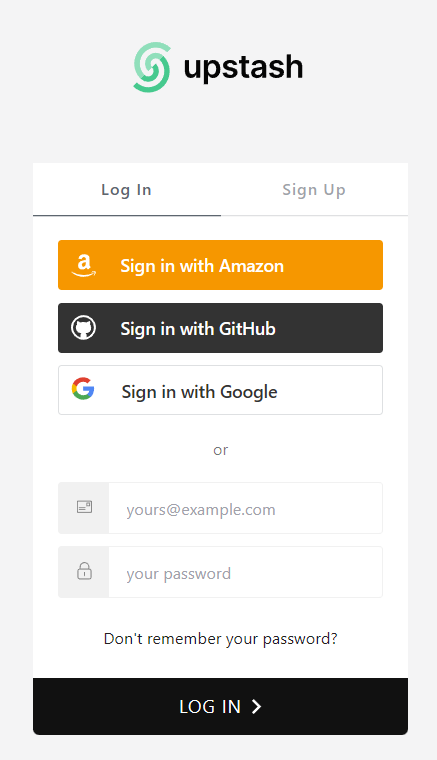
Task: Click the Sign in with Amazon label text
Action: click(x=202, y=266)
